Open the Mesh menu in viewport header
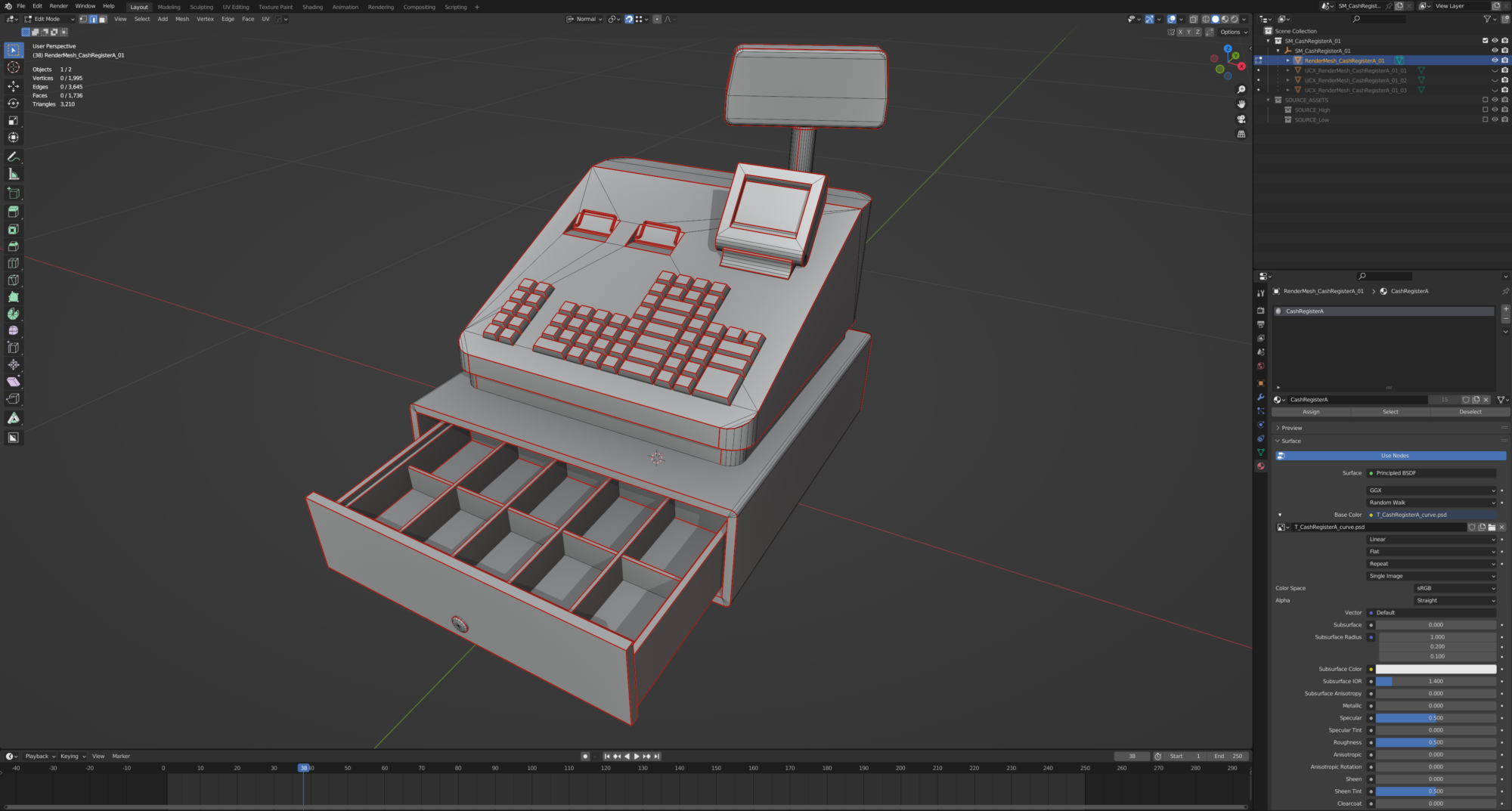 pyautogui.click(x=182, y=19)
